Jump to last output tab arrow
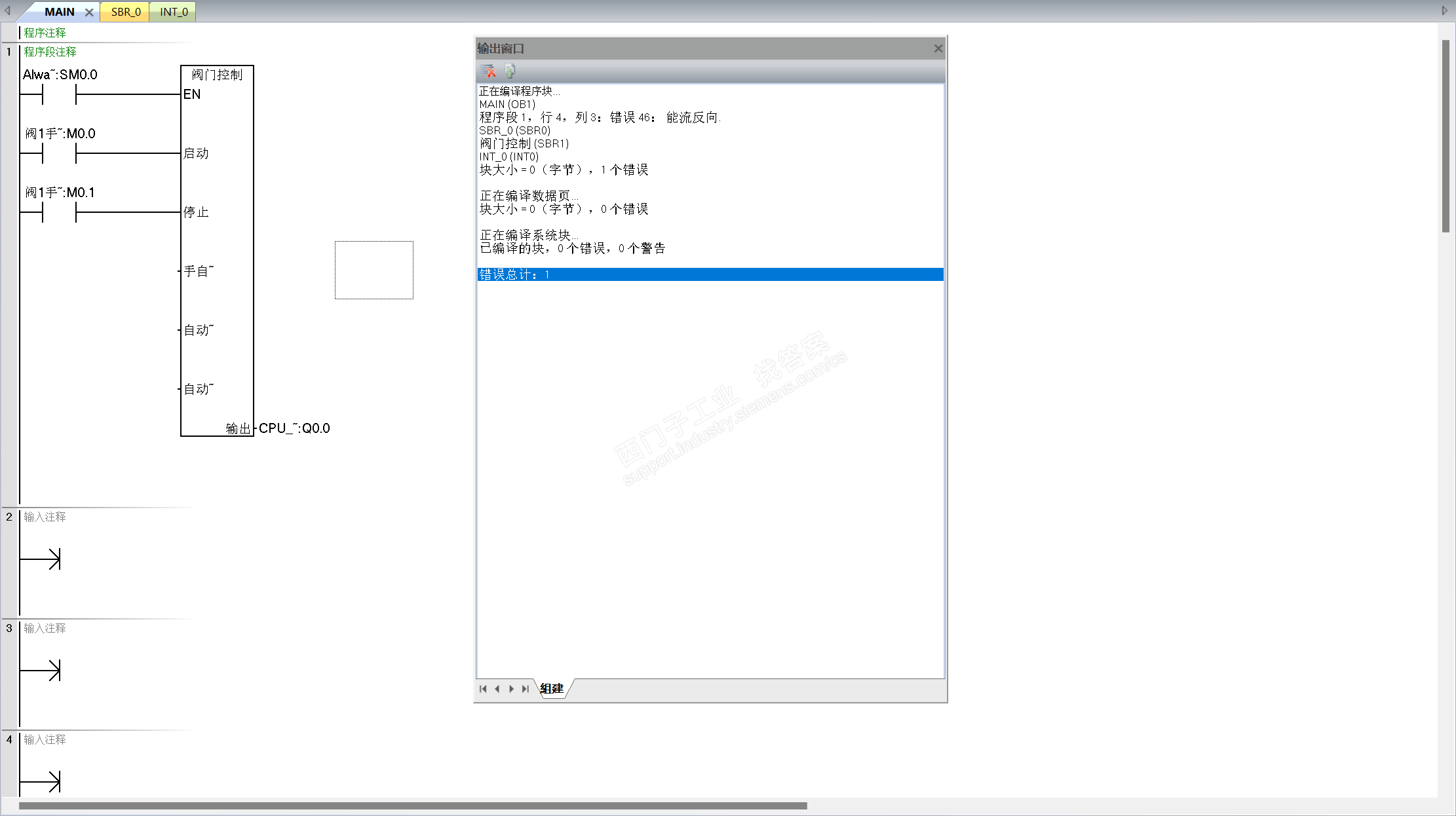The height and width of the screenshot is (816, 1456). pos(526,688)
